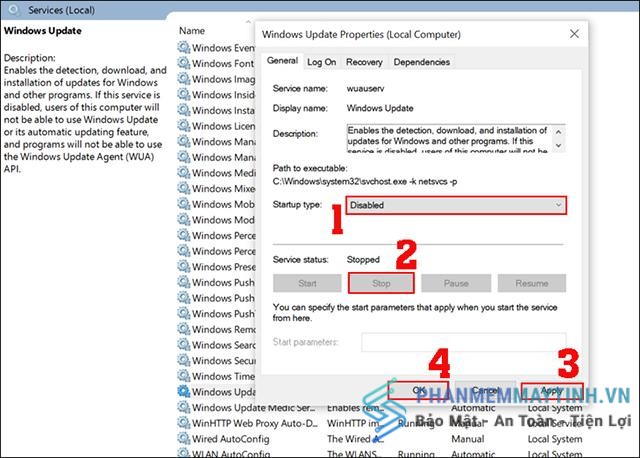Click the gear icon beside Windows Insta service

point(184,110)
